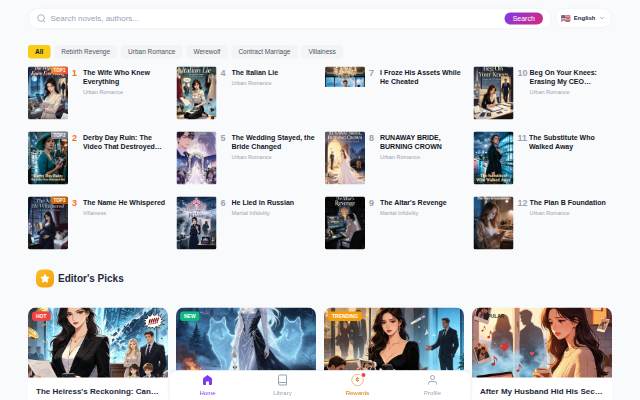The image size is (640, 400).
Task: Open The Heiress's Reckoning editor's pick card
Action: 98,353
